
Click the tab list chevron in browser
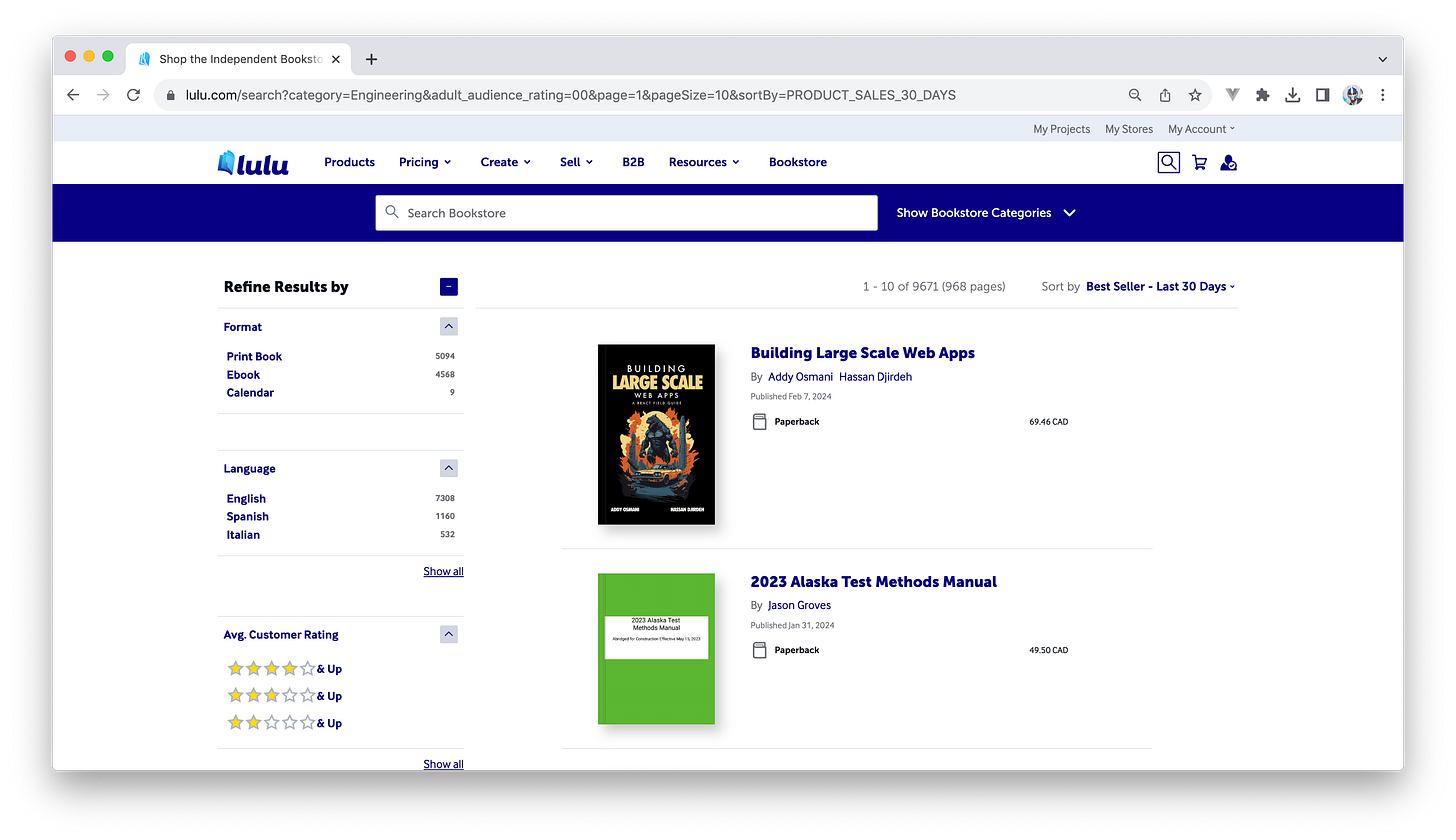point(1383,59)
